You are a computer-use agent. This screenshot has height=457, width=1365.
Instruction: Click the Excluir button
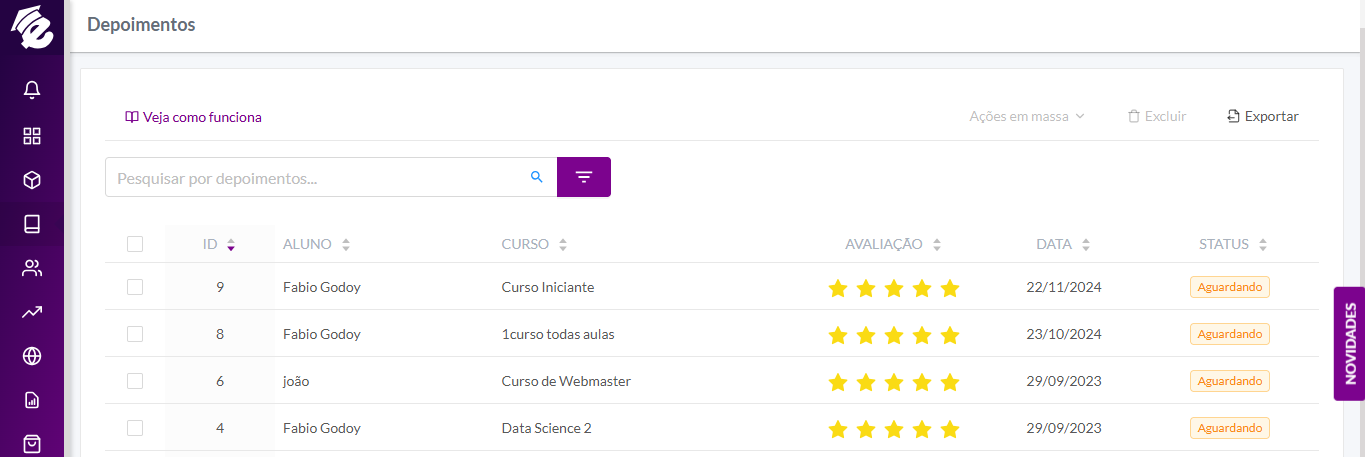click(x=1157, y=116)
